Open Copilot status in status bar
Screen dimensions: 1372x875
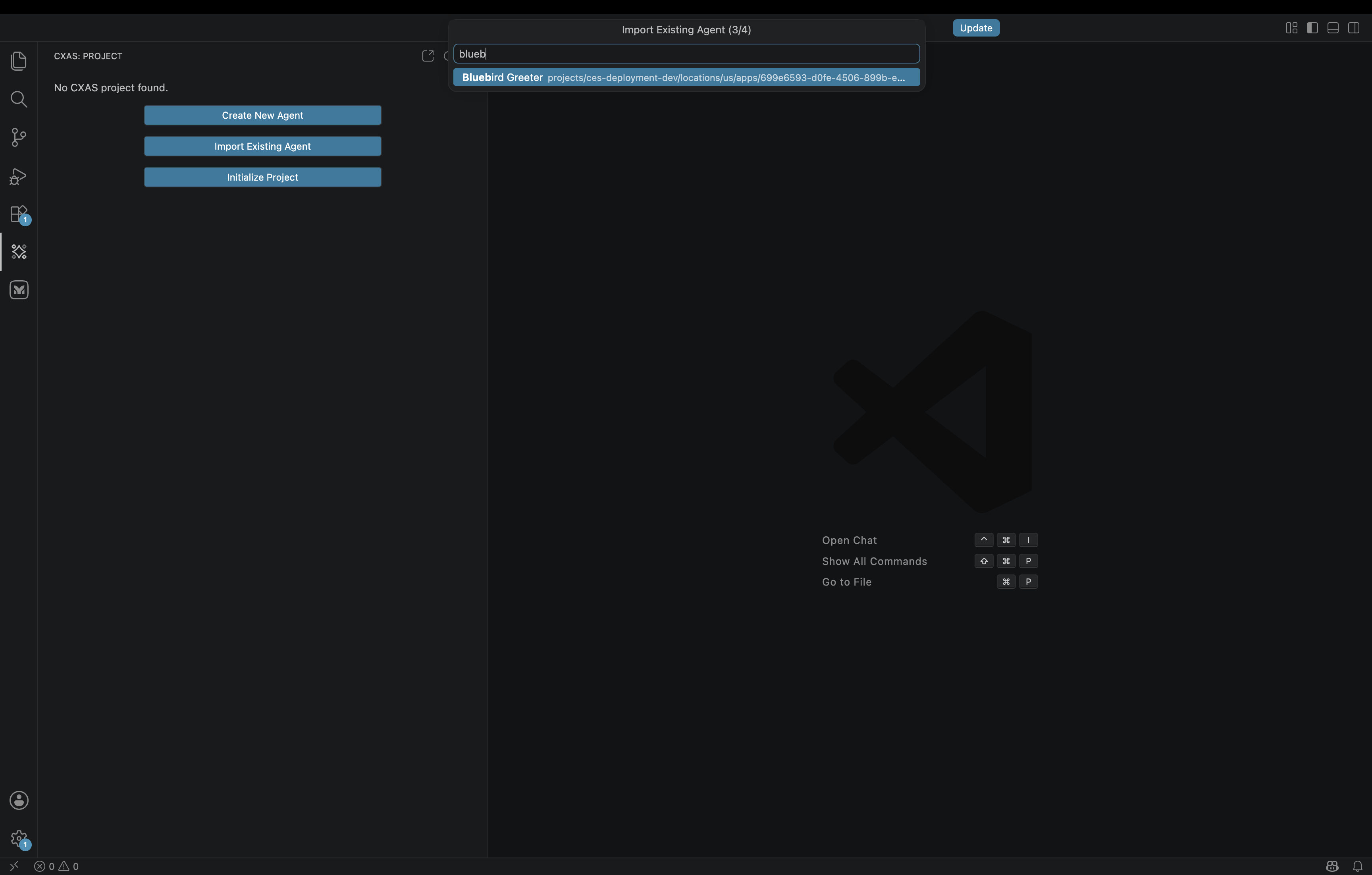click(x=1332, y=866)
